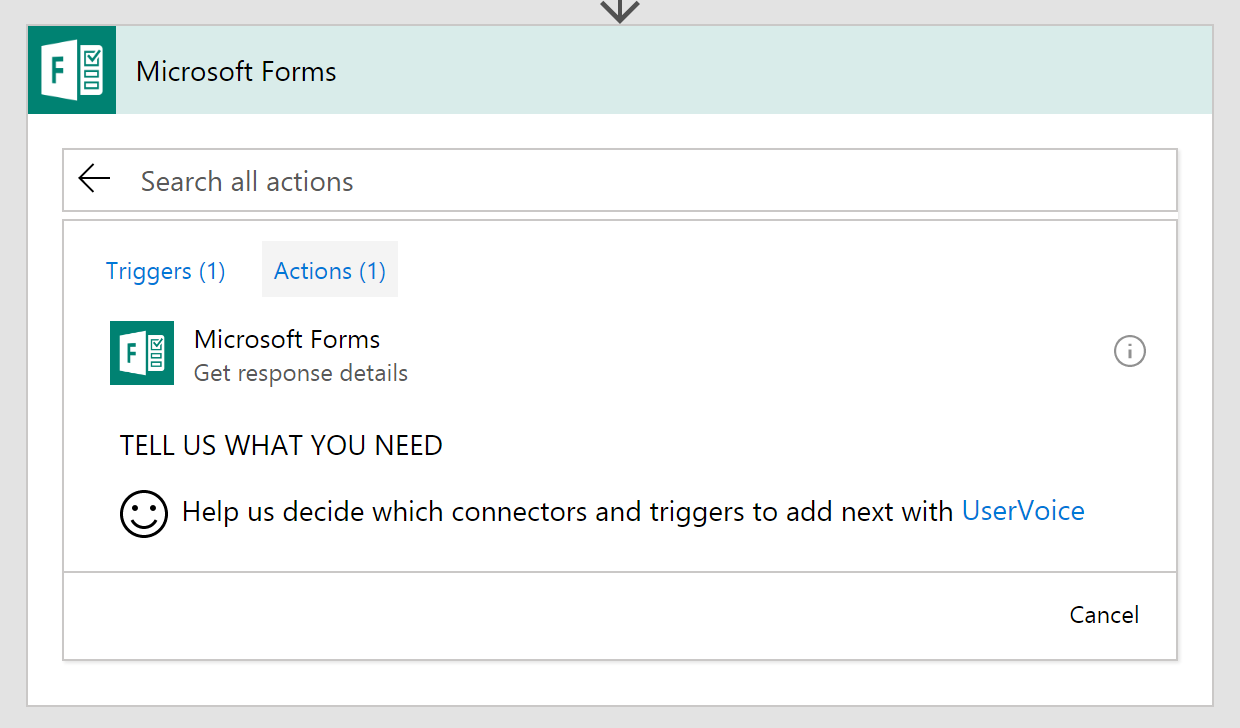
Task: Switch to the Triggers (1) tab
Action: pos(165,271)
